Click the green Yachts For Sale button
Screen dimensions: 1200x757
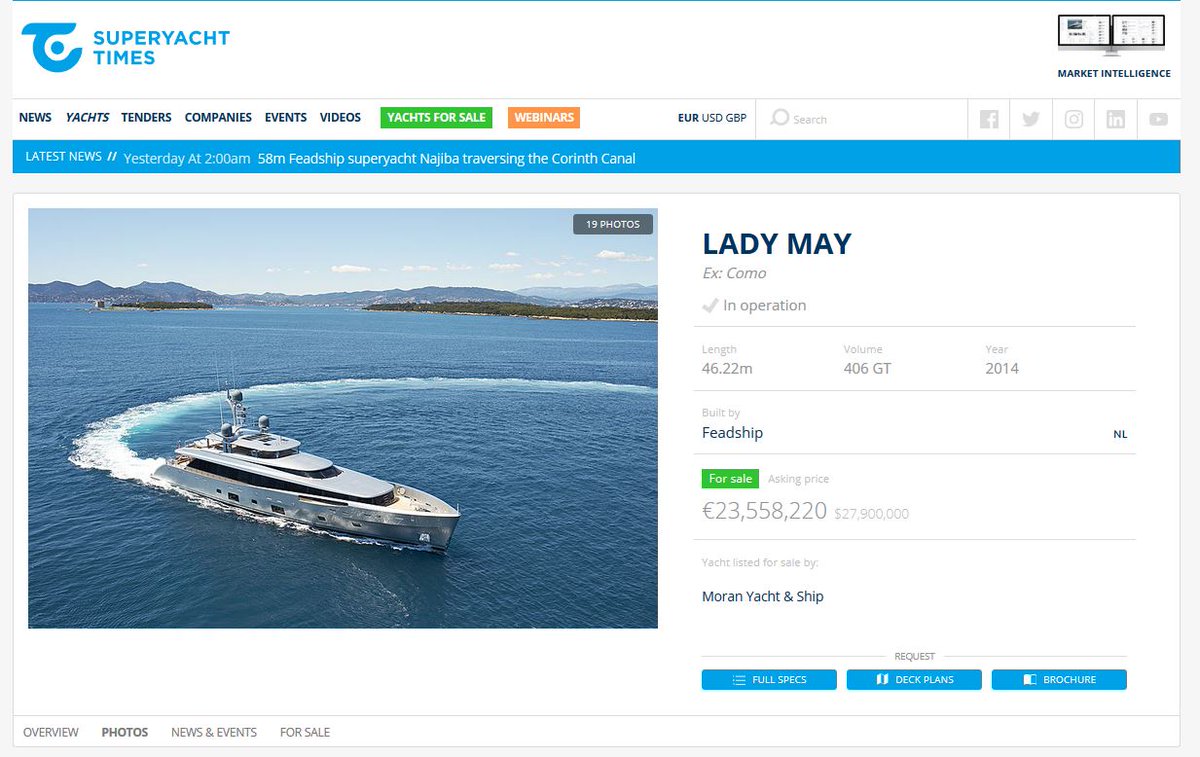437,117
